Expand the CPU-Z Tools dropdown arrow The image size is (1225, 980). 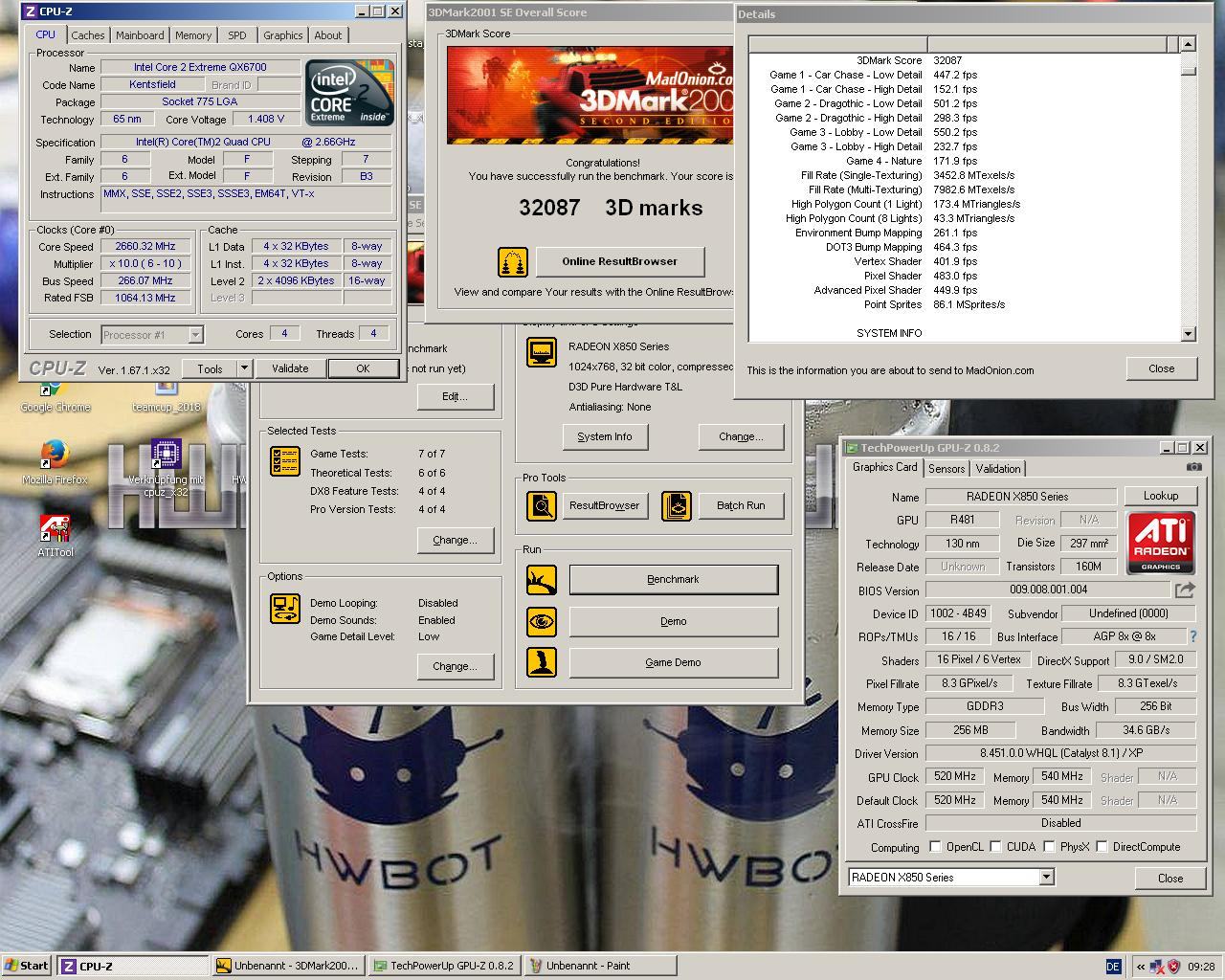point(244,368)
